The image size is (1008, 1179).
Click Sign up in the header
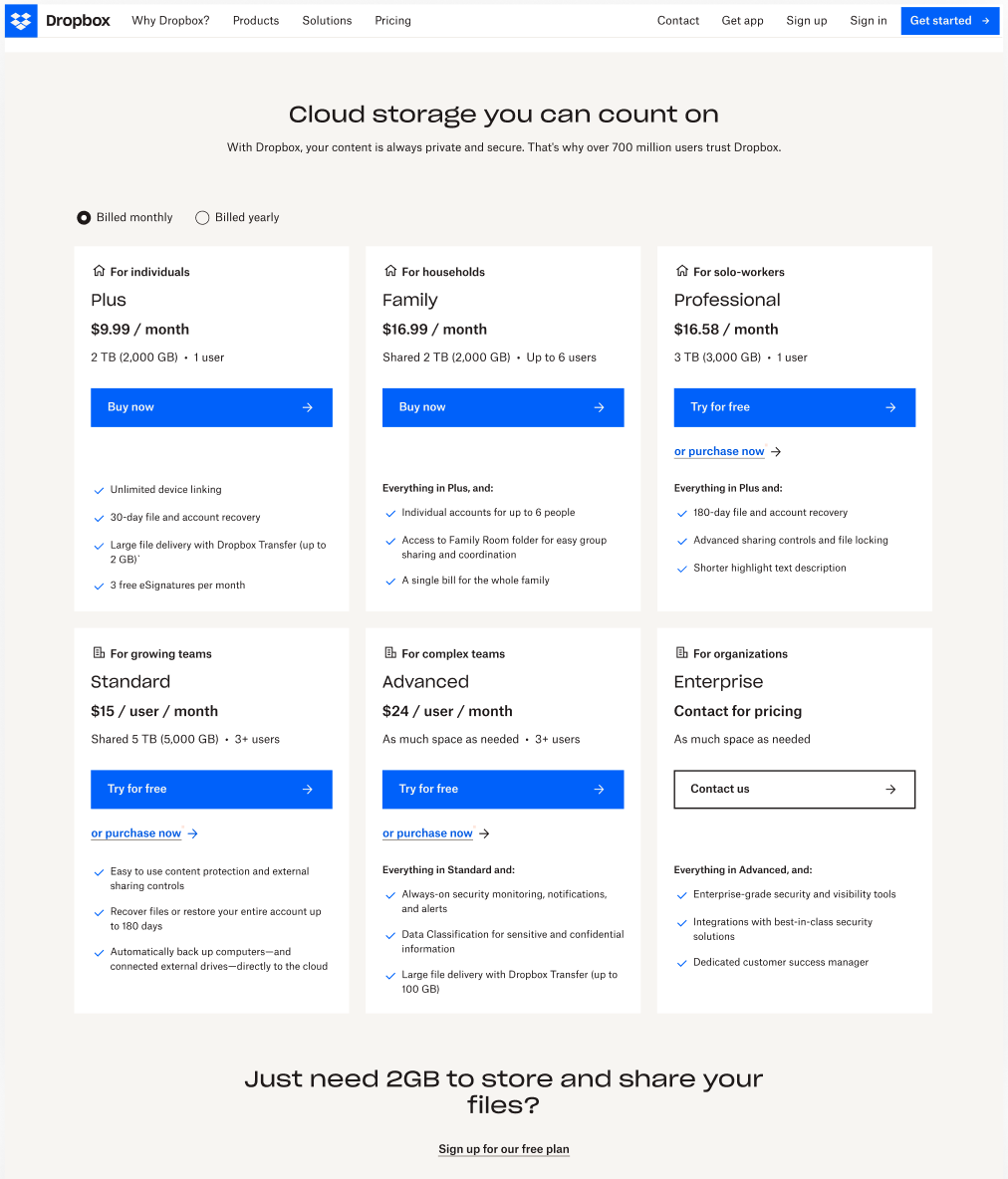807,21
